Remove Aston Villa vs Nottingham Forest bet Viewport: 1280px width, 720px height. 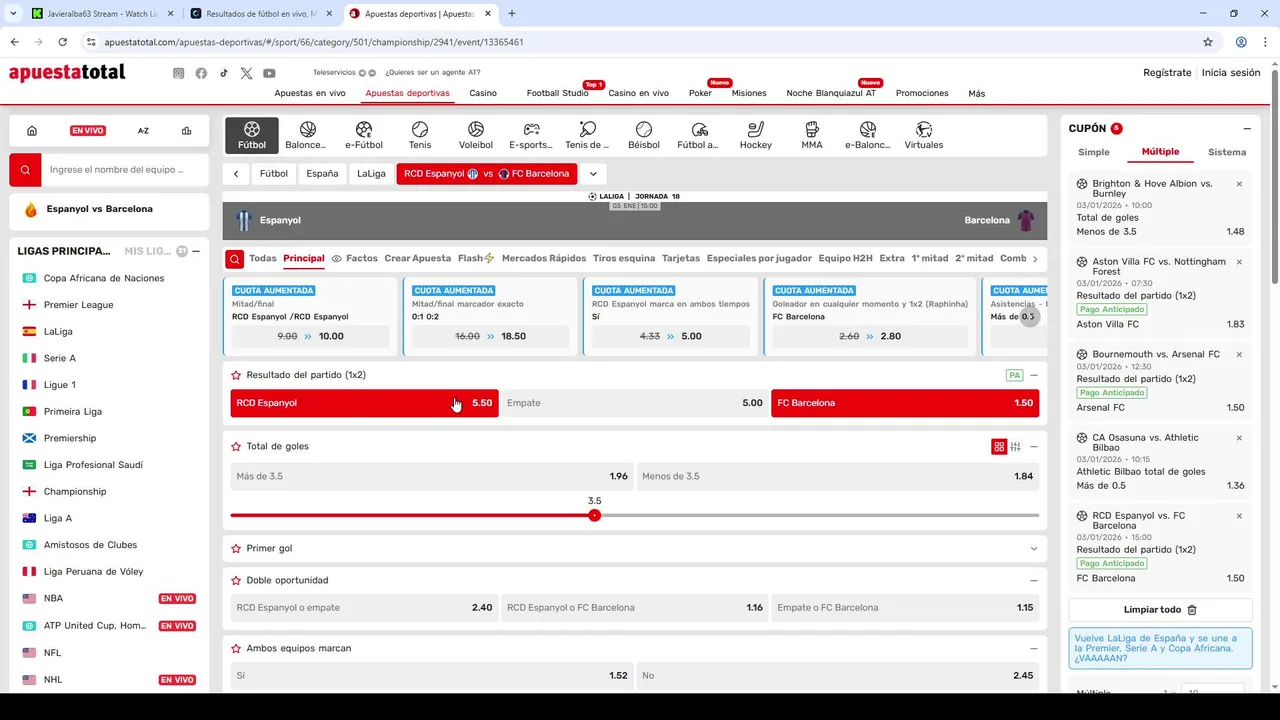coord(1239,262)
